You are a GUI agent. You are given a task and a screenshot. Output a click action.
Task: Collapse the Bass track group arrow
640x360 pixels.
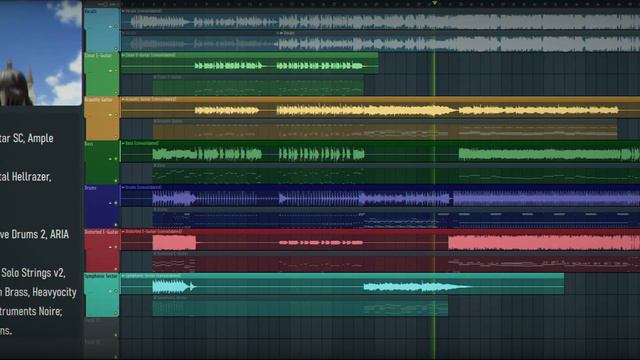pos(110,159)
